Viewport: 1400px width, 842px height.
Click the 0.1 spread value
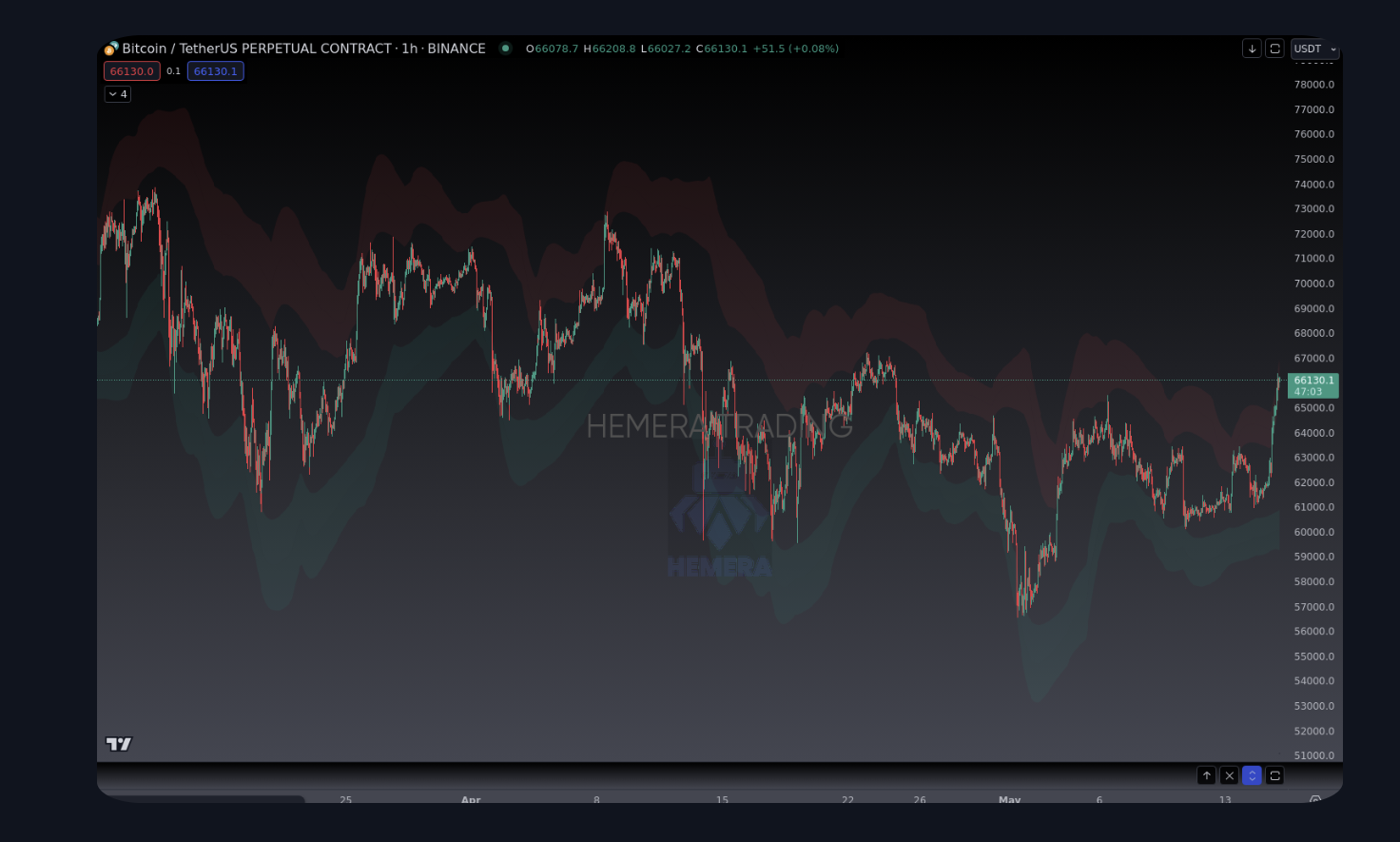tap(173, 71)
